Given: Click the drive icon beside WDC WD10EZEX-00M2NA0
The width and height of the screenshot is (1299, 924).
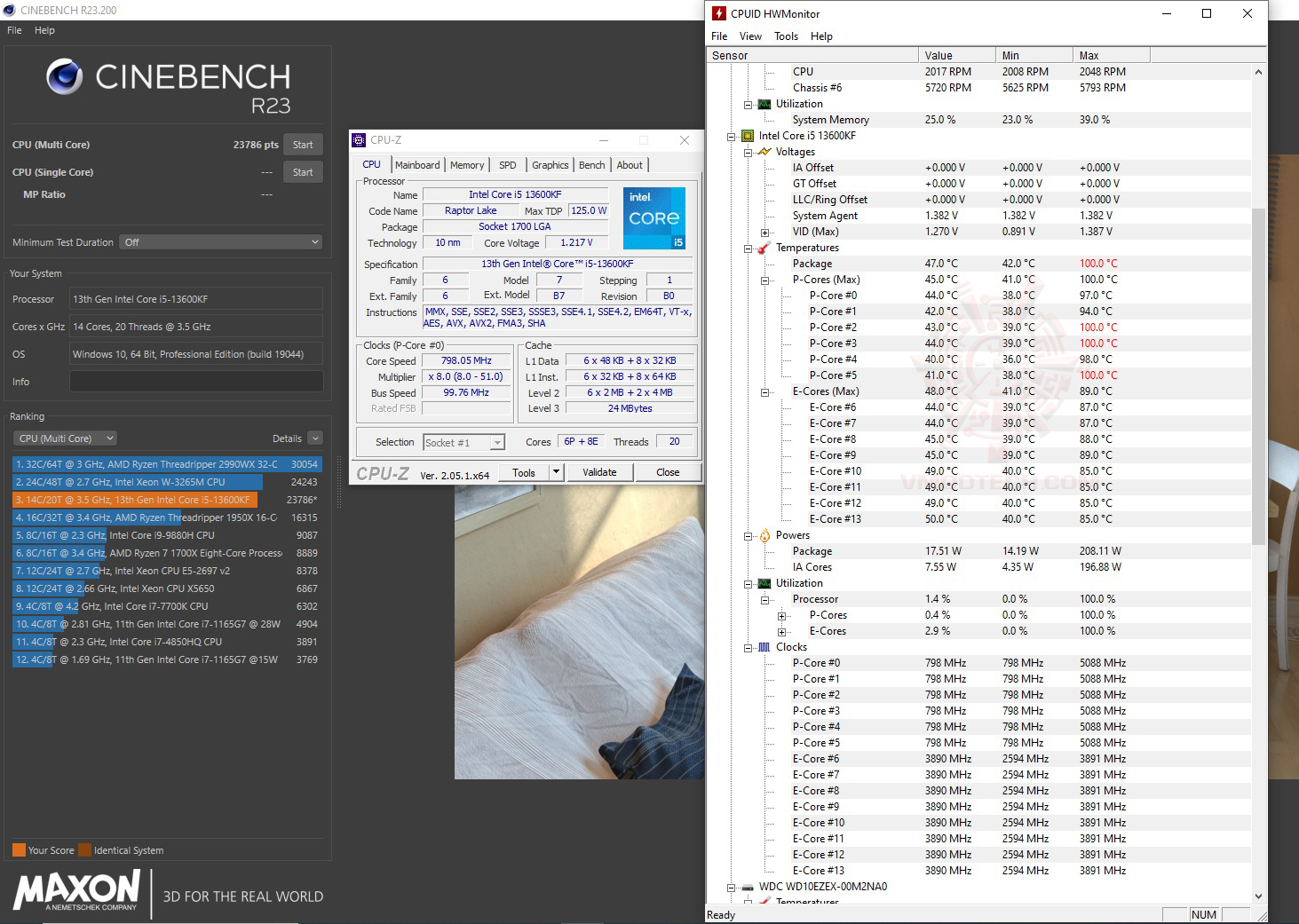Looking at the screenshot, I should click(748, 887).
